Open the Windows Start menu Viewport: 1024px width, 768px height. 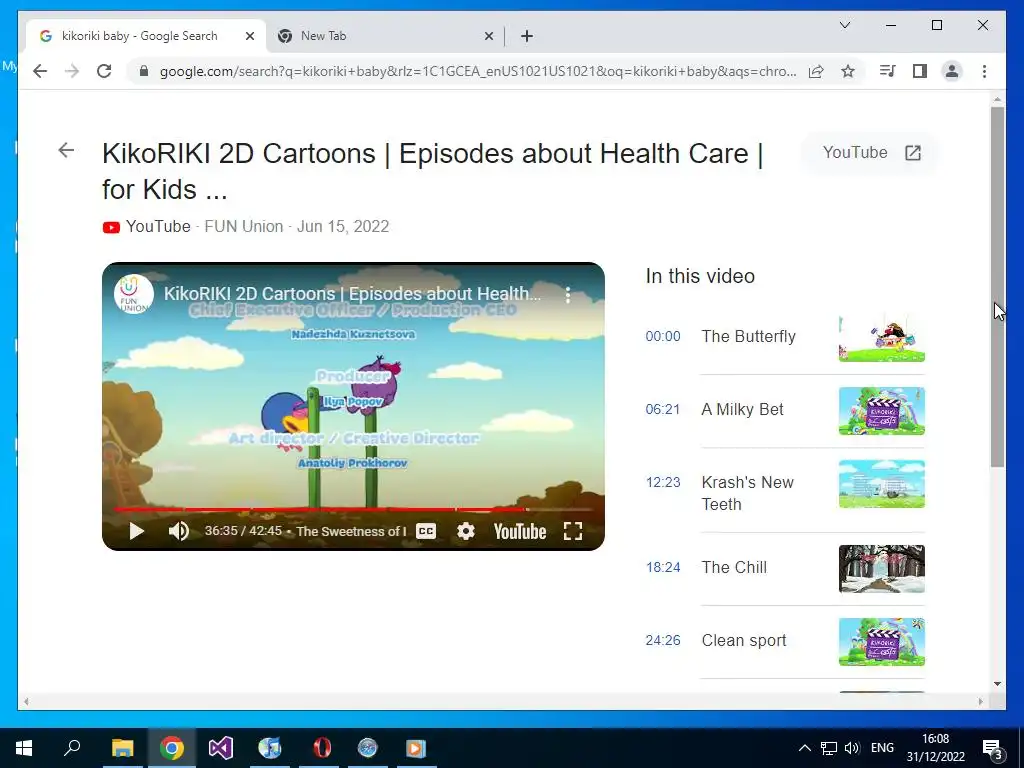point(24,748)
